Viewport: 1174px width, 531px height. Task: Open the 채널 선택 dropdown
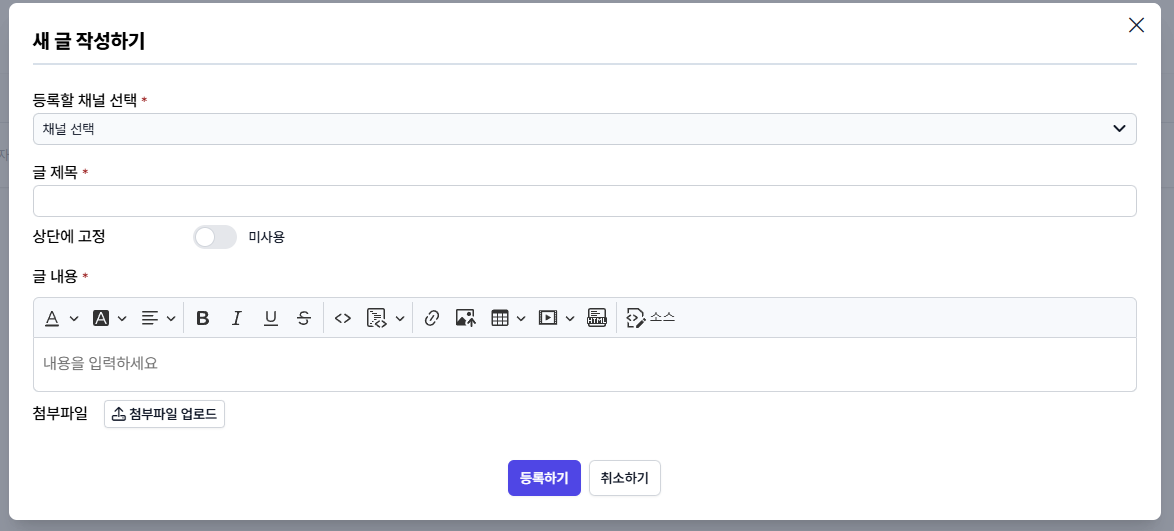pyautogui.click(x=584, y=129)
